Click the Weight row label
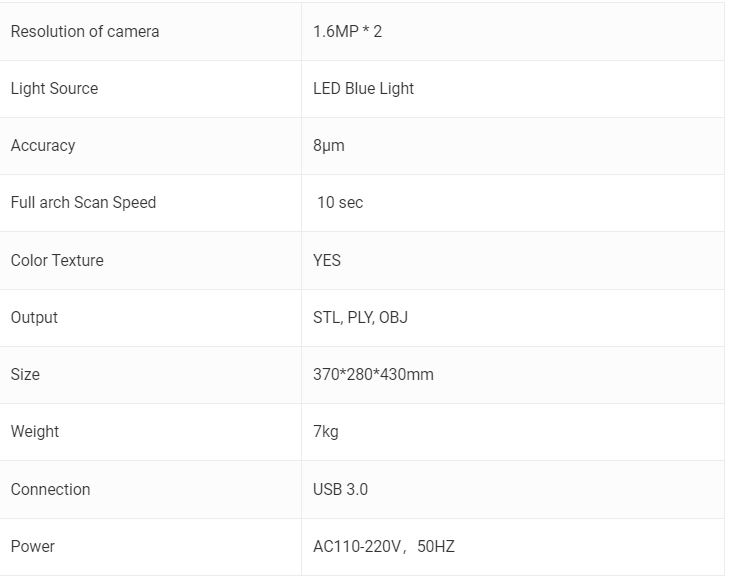 35,431
